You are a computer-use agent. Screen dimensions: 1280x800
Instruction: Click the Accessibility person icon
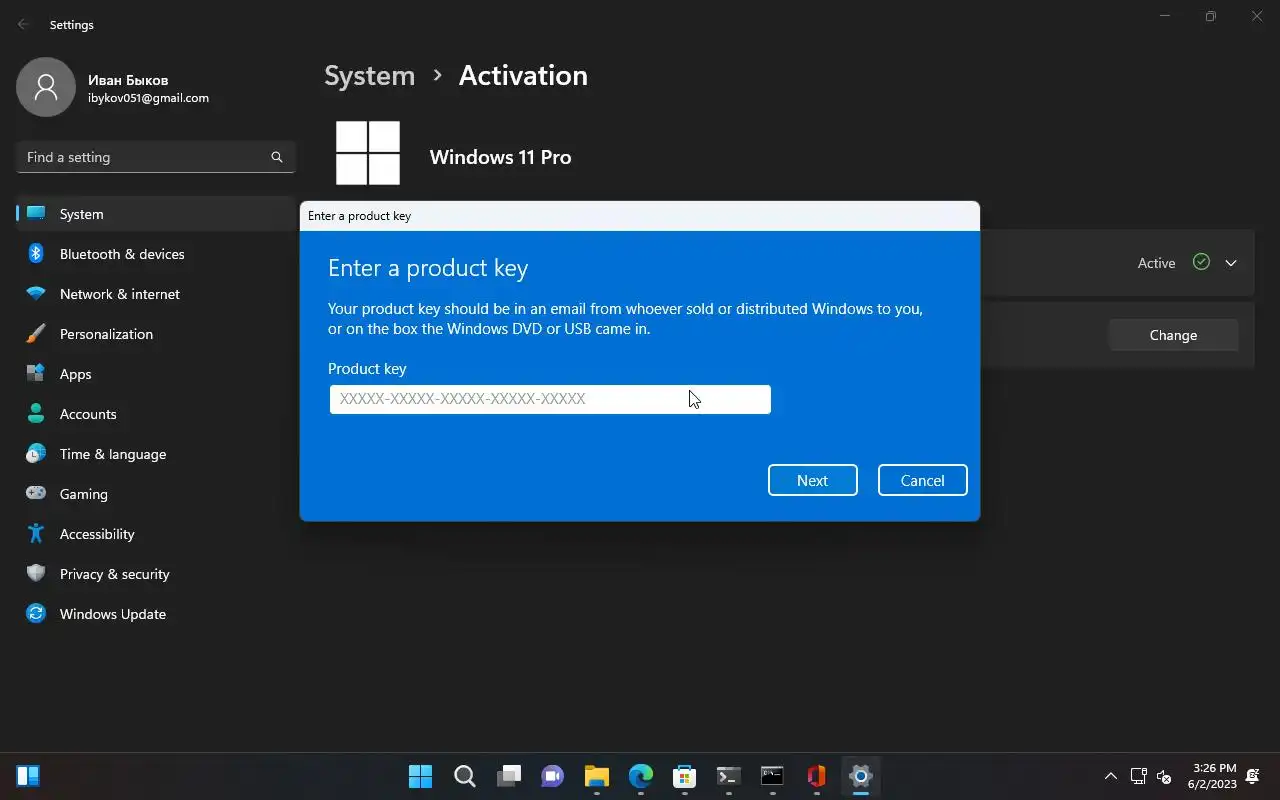point(36,534)
